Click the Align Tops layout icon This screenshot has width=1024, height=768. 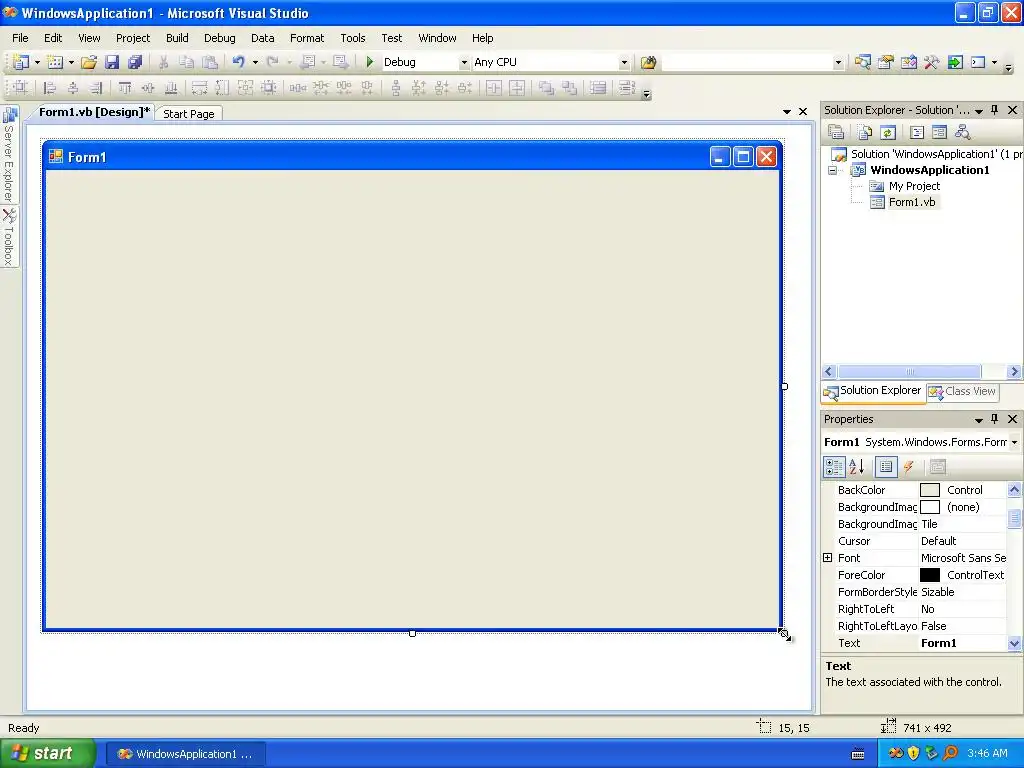[125, 88]
